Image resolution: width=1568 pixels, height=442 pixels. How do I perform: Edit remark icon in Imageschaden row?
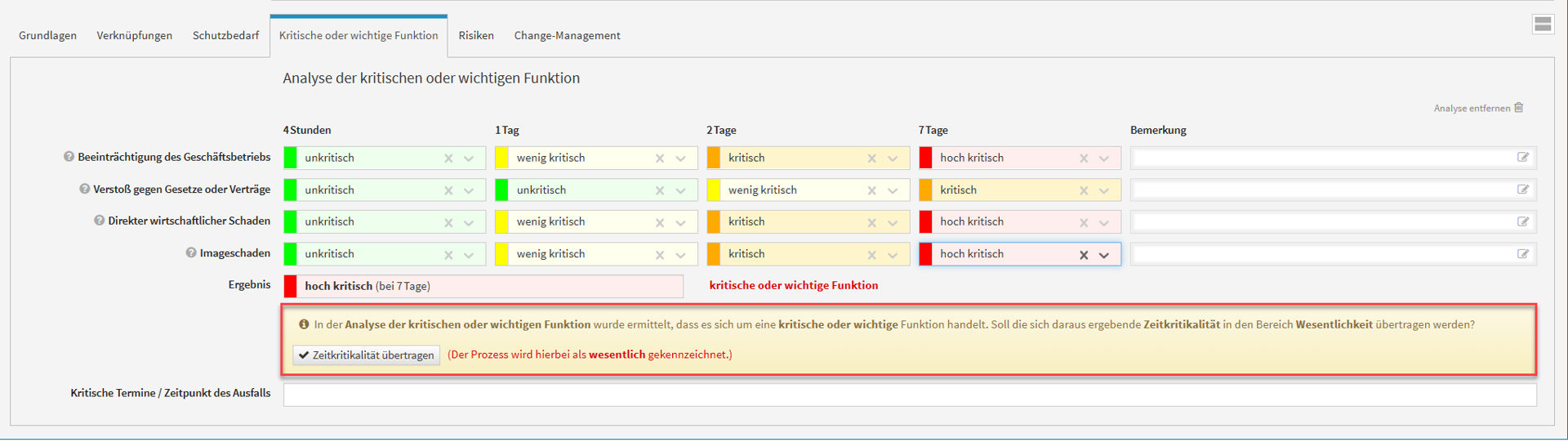click(1523, 254)
